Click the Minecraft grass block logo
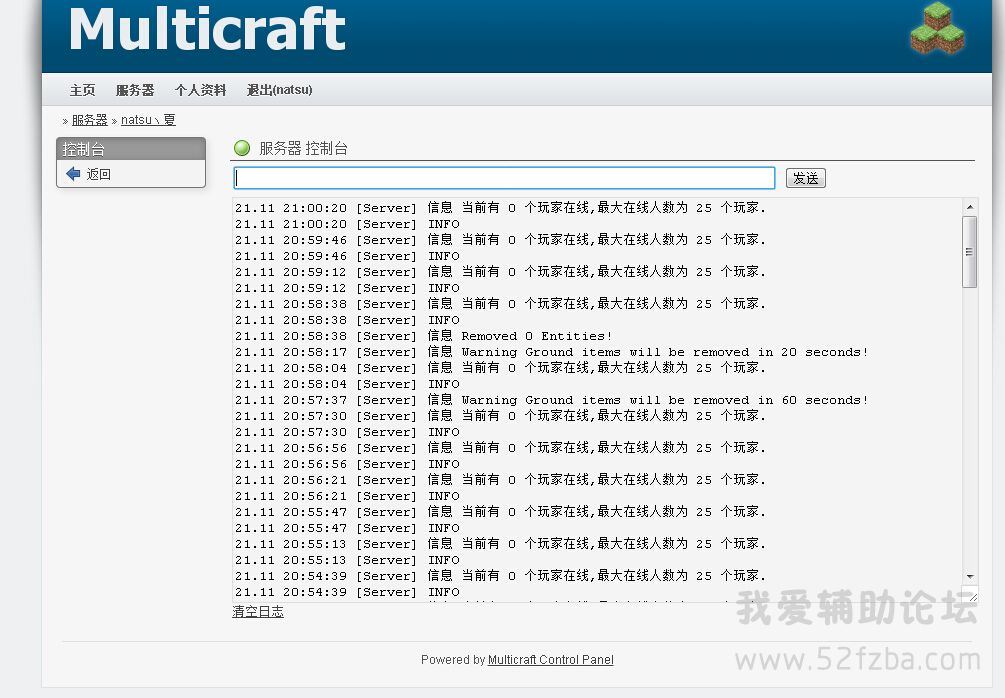Viewport: 1005px width, 698px height. coord(937,29)
